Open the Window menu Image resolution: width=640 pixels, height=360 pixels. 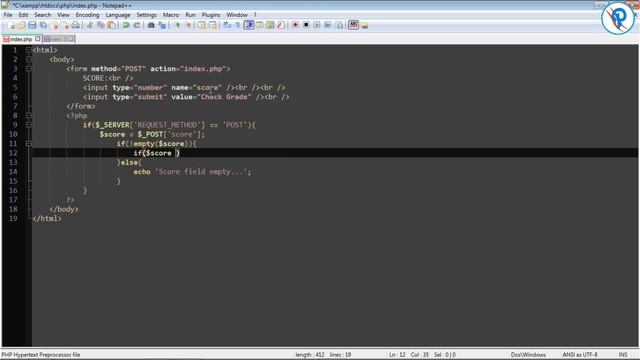point(237,15)
